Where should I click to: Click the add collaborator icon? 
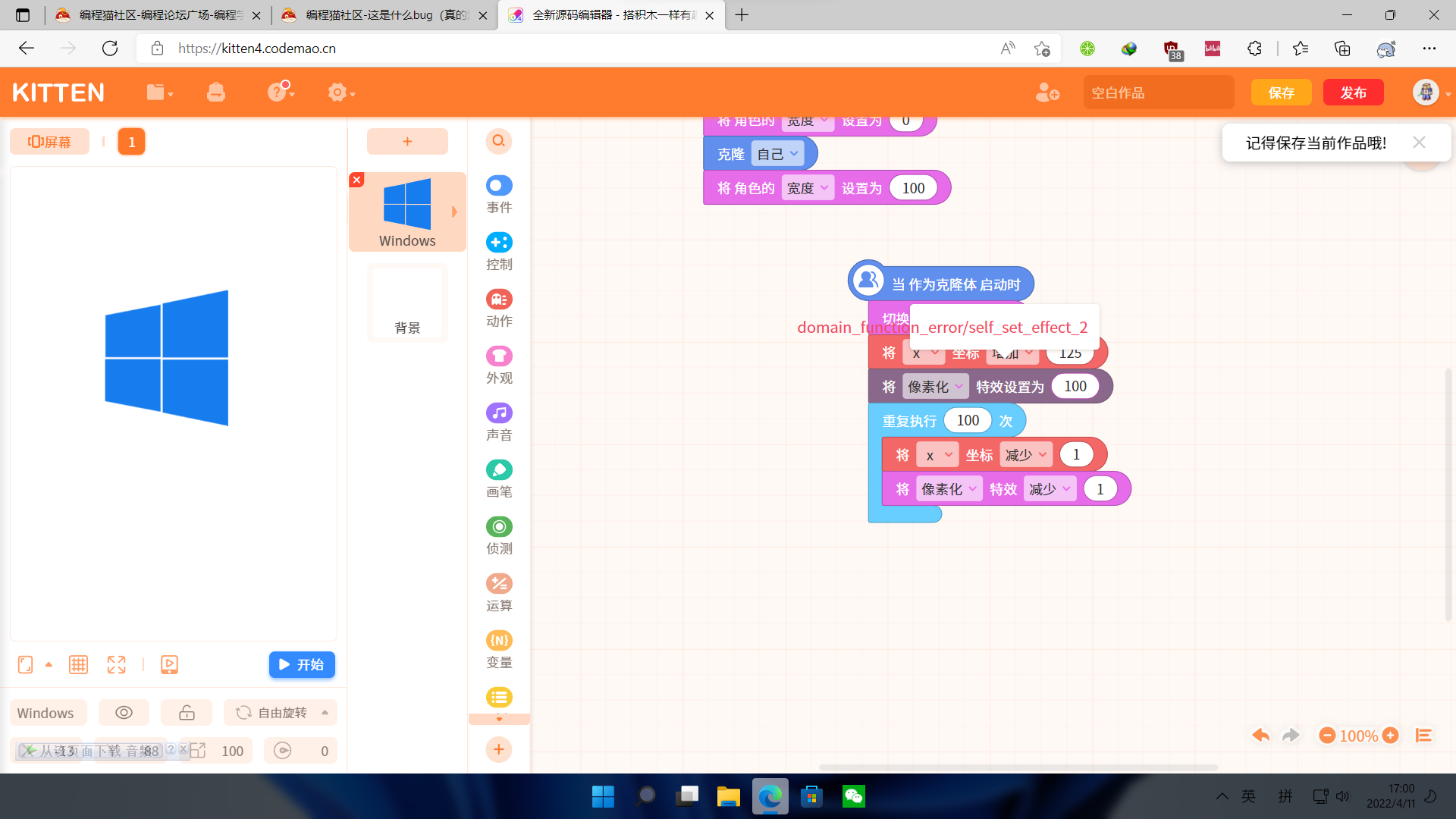pos(1047,93)
